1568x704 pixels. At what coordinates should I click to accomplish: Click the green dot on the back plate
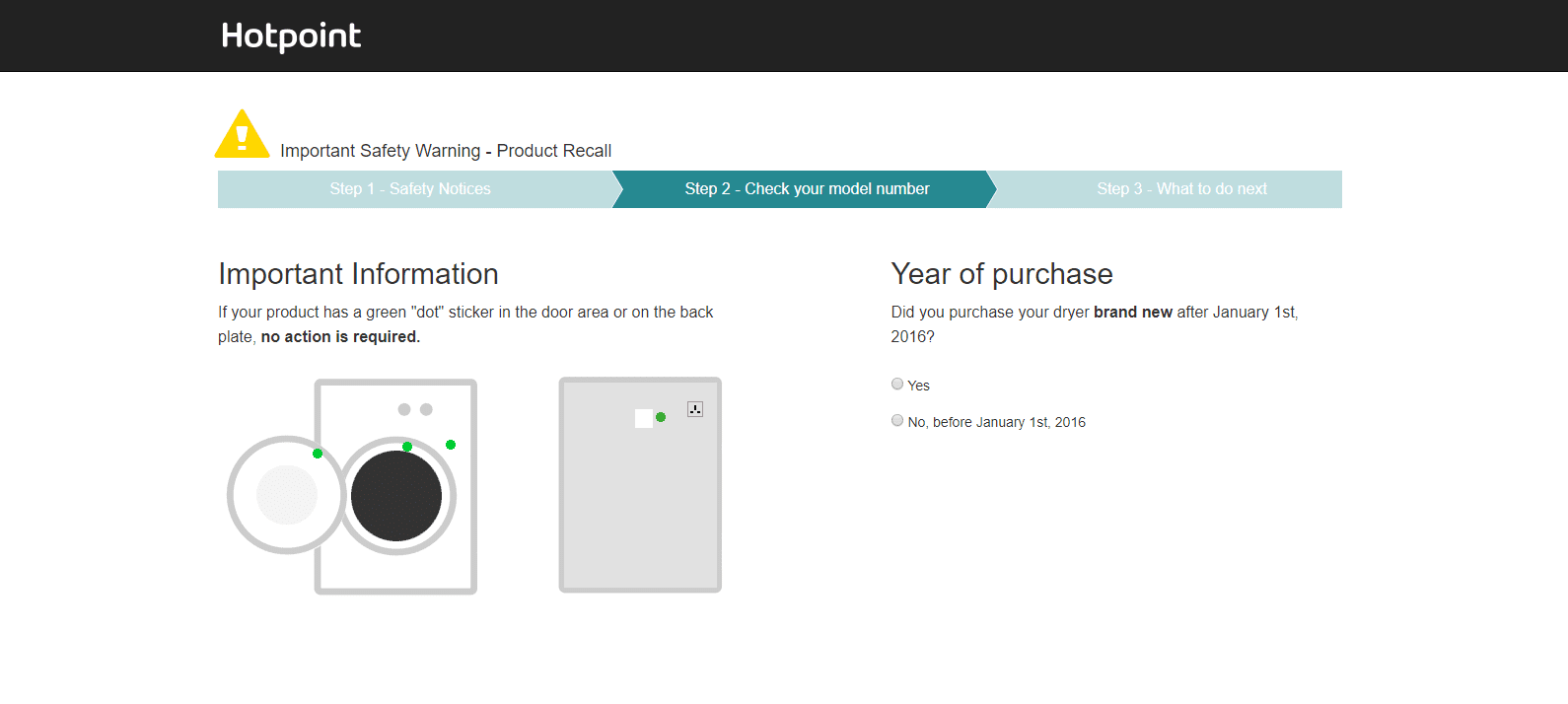(x=661, y=417)
